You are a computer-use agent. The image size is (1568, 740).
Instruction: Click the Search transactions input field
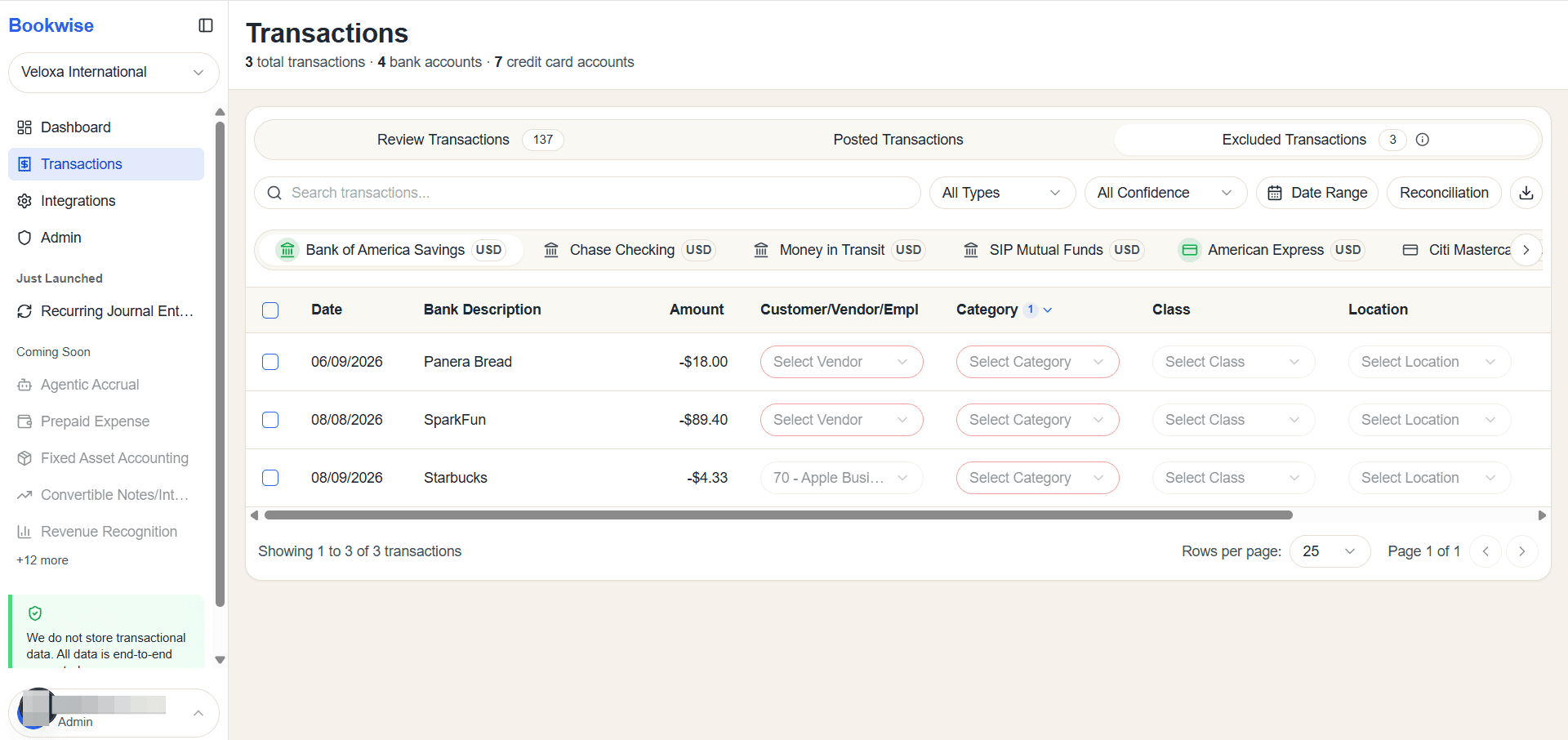click(x=587, y=193)
